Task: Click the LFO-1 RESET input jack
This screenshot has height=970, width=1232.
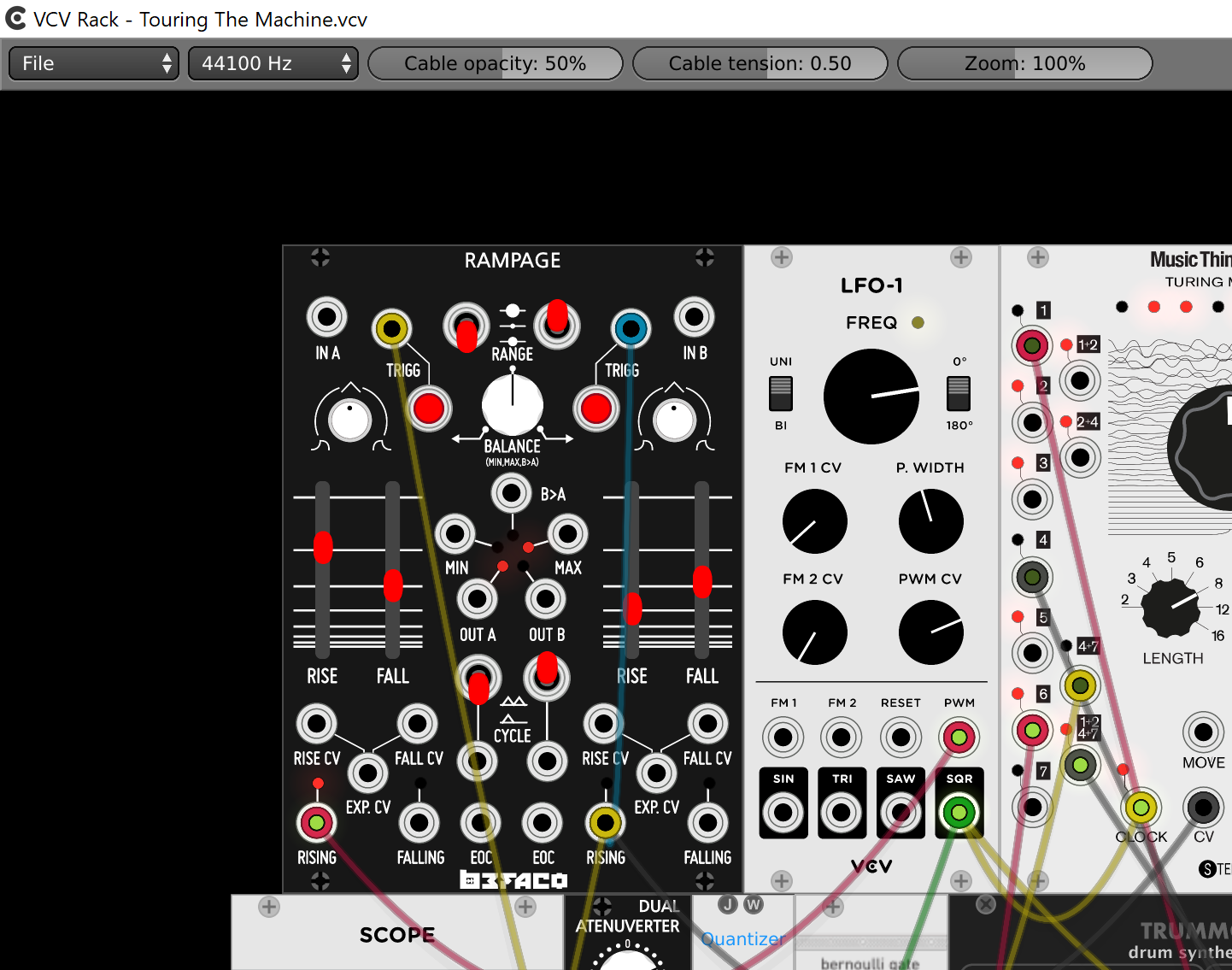Action: [x=901, y=737]
